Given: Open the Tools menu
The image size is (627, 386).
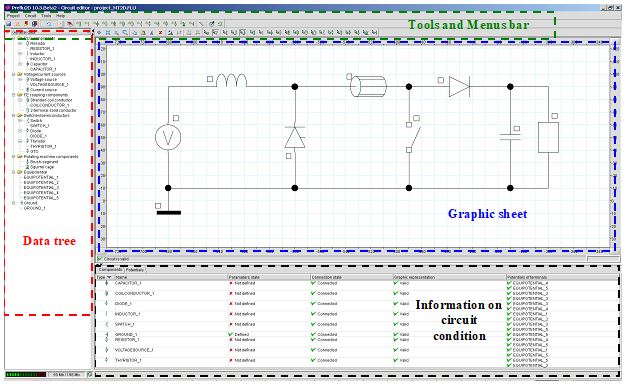Looking at the screenshot, I should 46,16.
